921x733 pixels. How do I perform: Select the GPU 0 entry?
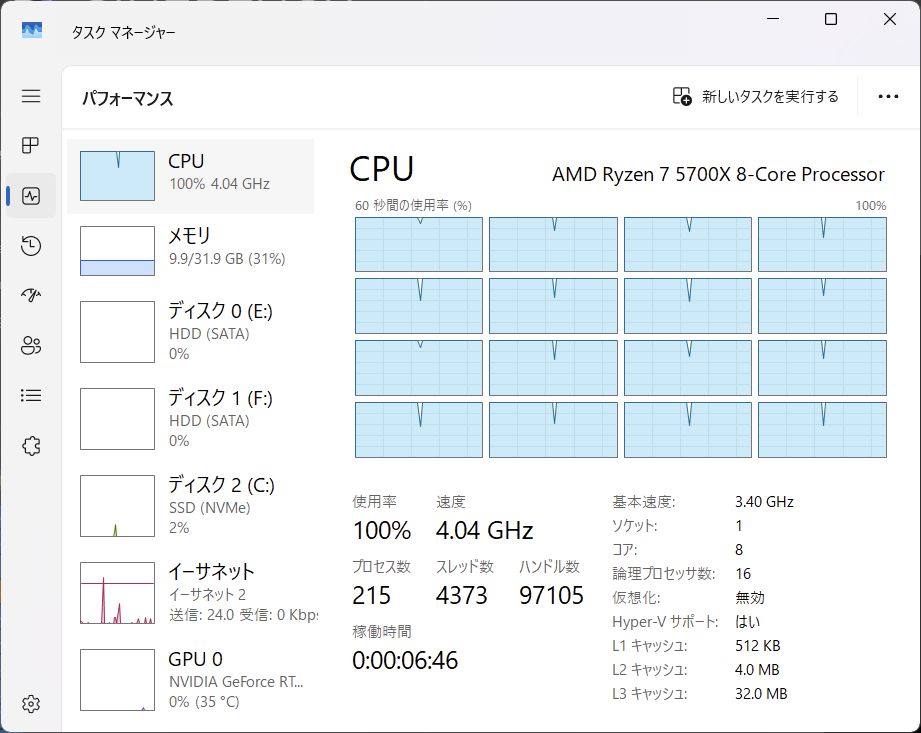(x=191, y=680)
